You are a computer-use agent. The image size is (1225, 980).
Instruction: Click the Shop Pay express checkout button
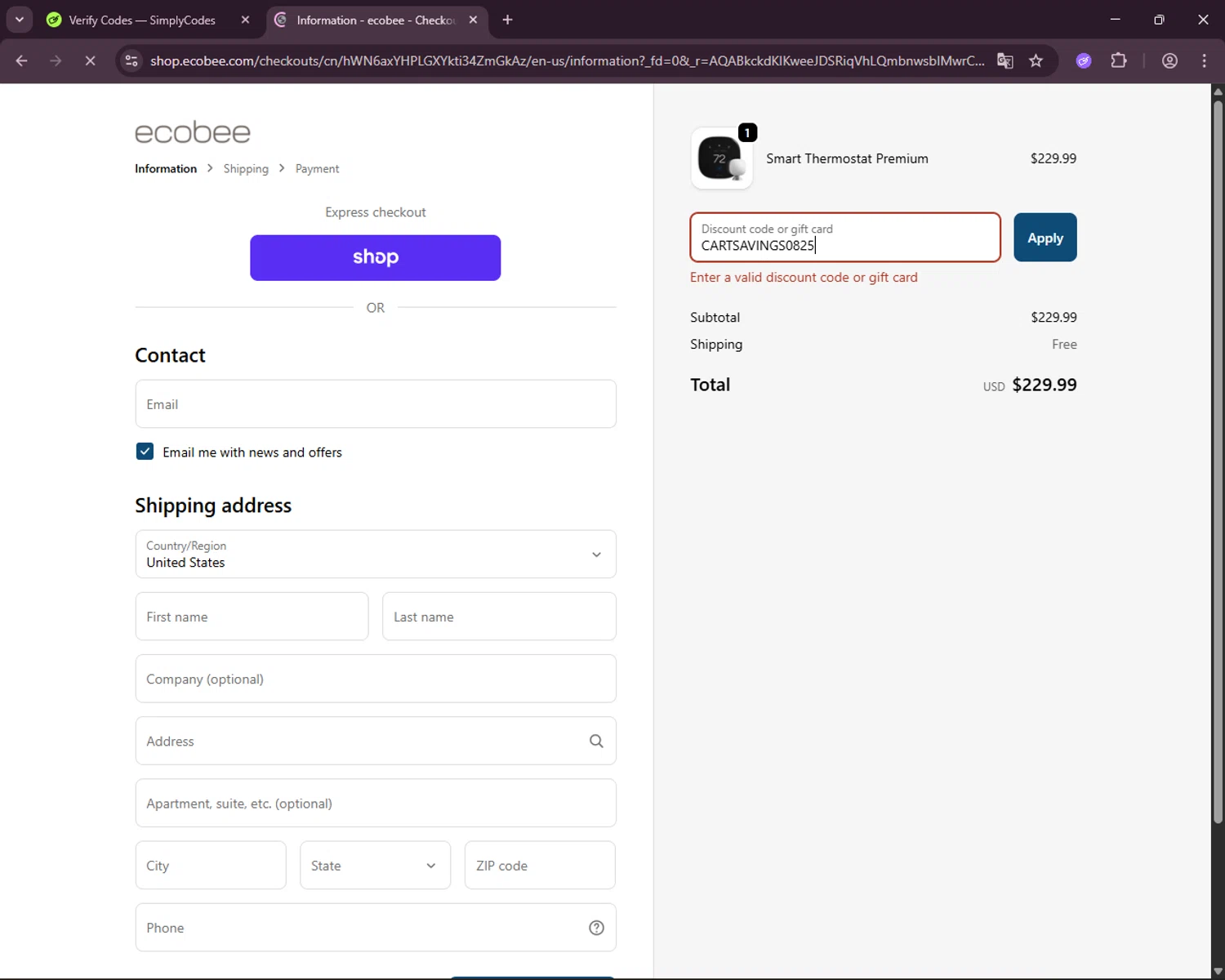coord(375,258)
